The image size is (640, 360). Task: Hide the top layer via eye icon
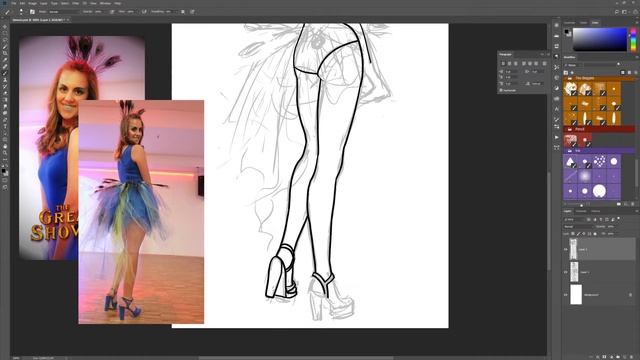(x=566, y=249)
